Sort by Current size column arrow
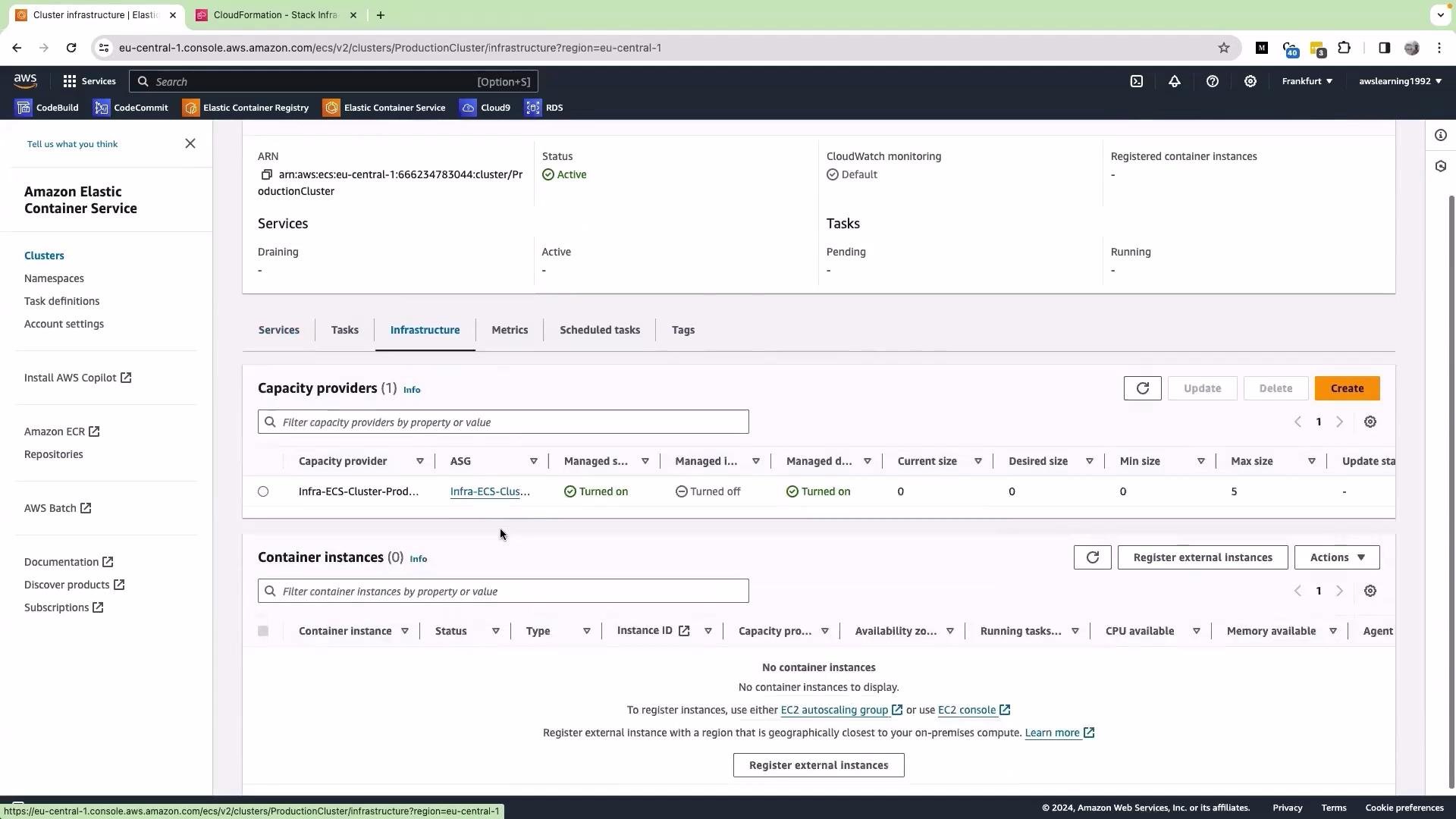 tap(977, 461)
